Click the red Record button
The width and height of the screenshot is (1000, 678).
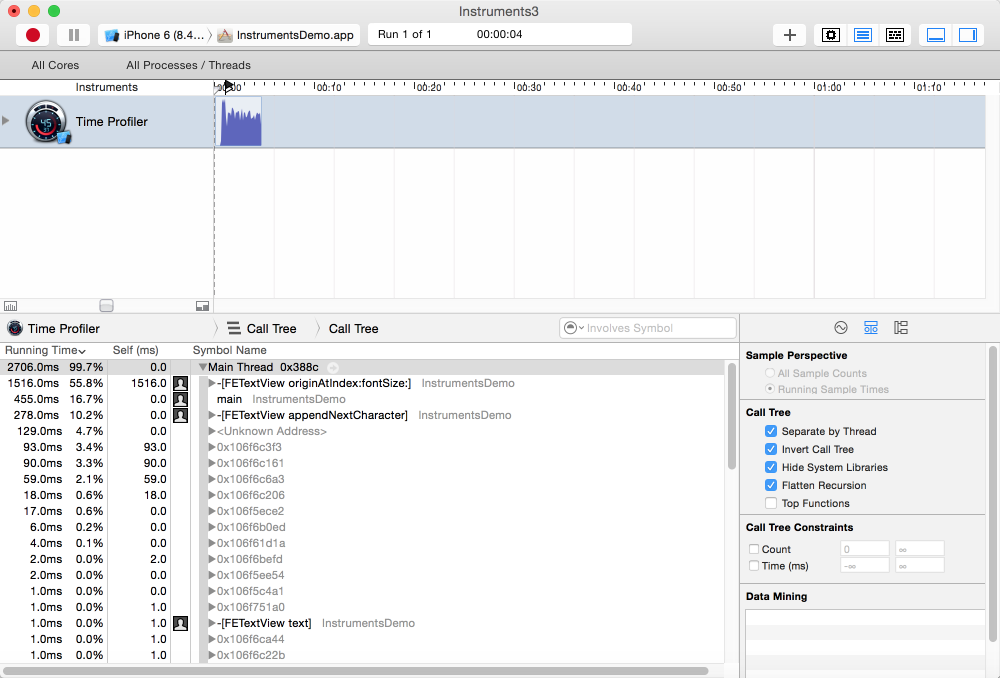tap(33, 35)
